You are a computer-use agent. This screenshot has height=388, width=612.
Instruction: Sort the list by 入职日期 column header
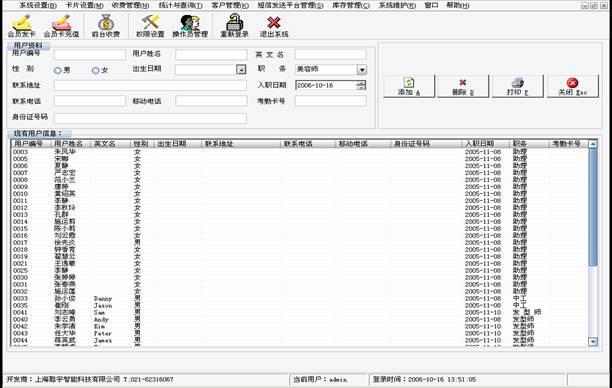coord(486,144)
